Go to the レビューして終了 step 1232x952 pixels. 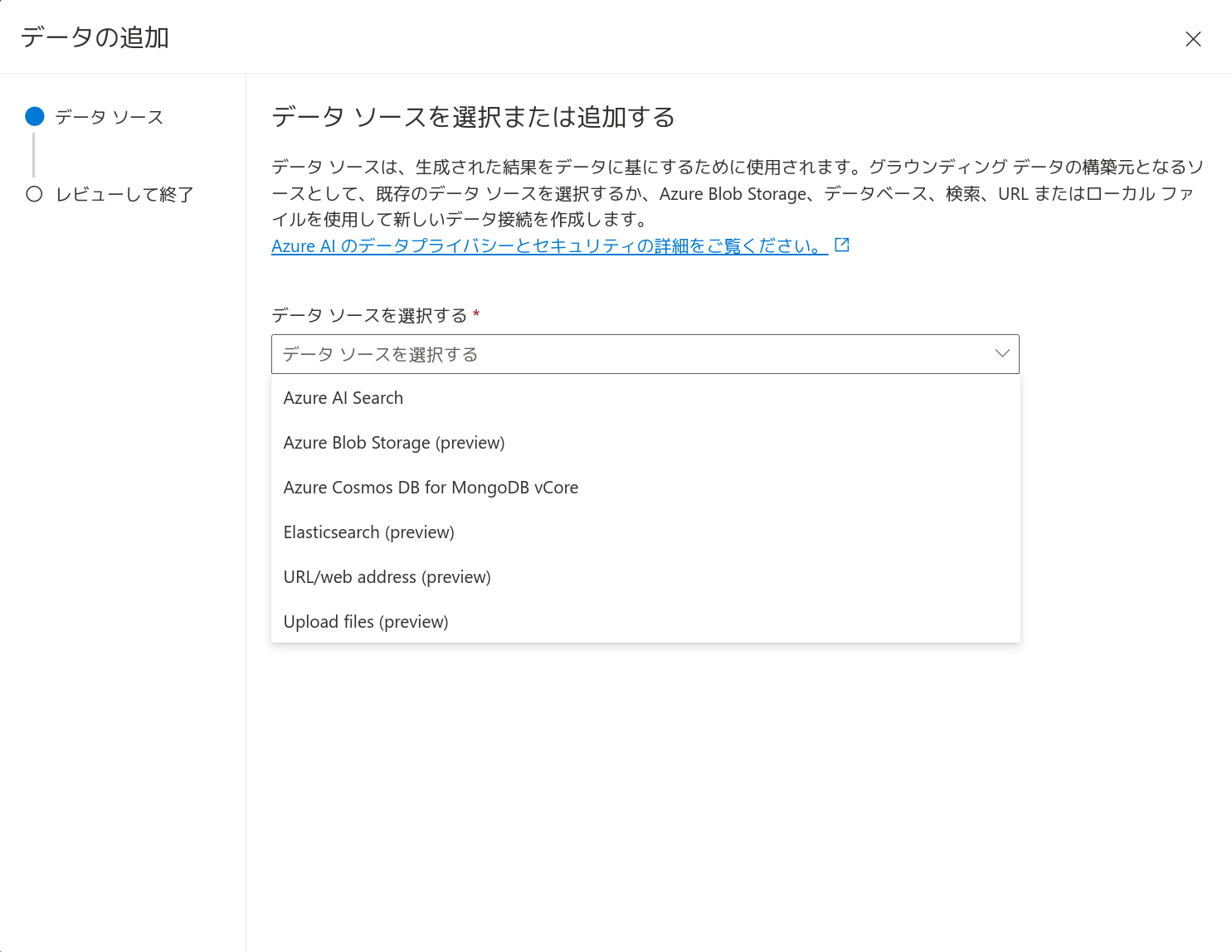(124, 194)
